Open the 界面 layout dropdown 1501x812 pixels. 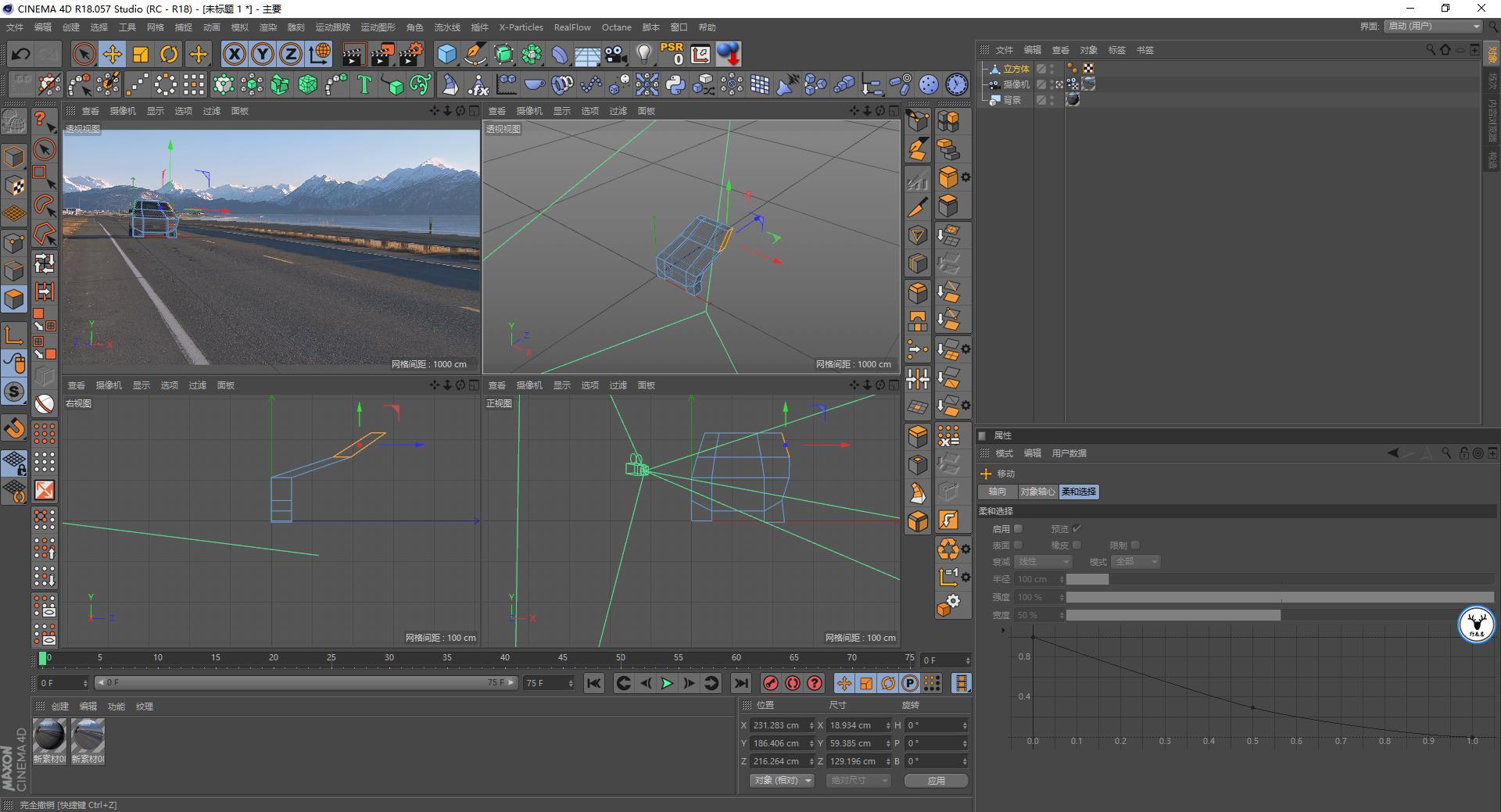coord(1434,27)
